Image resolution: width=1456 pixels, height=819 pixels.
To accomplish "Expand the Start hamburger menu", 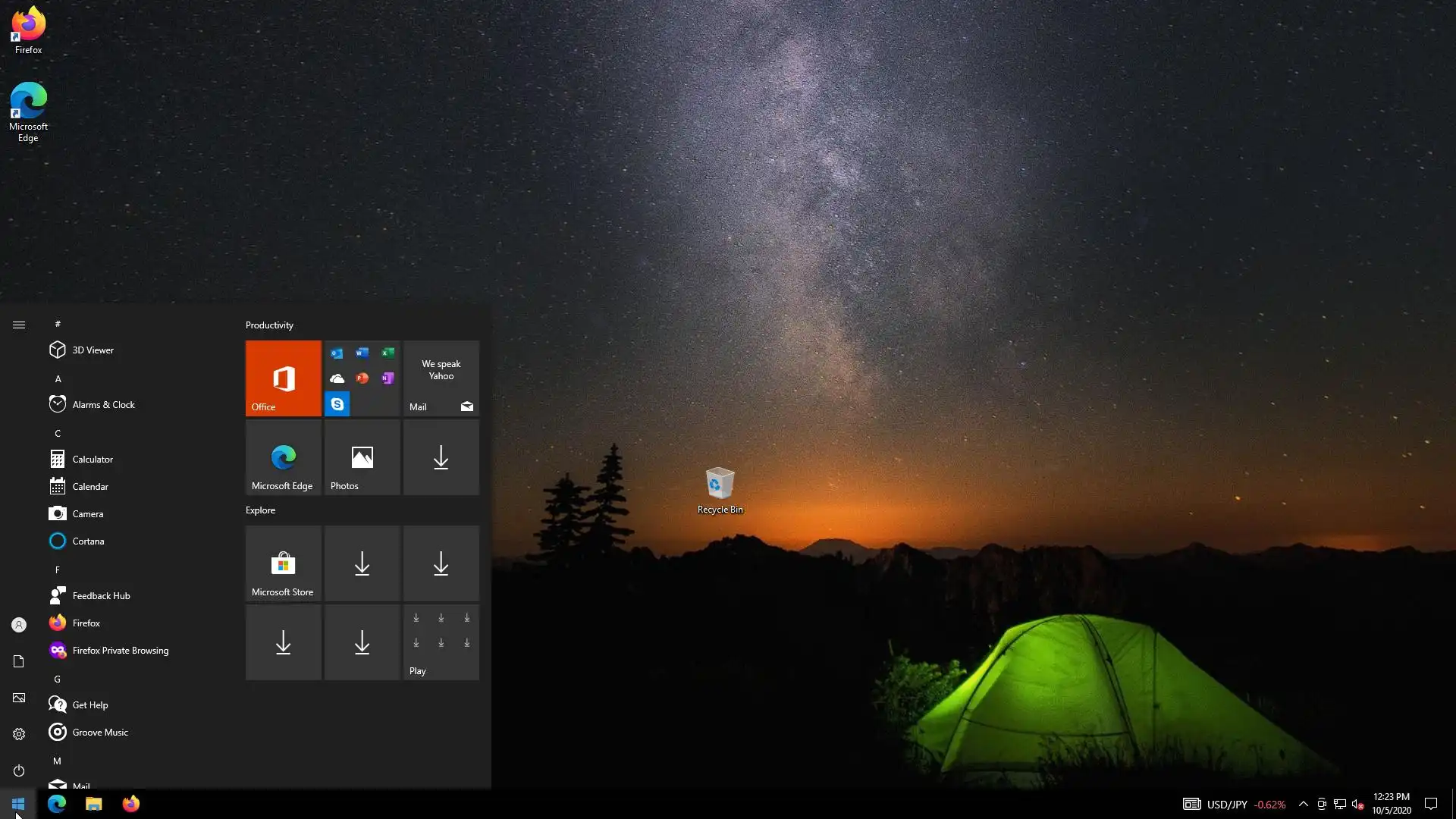I will coord(19,325).
